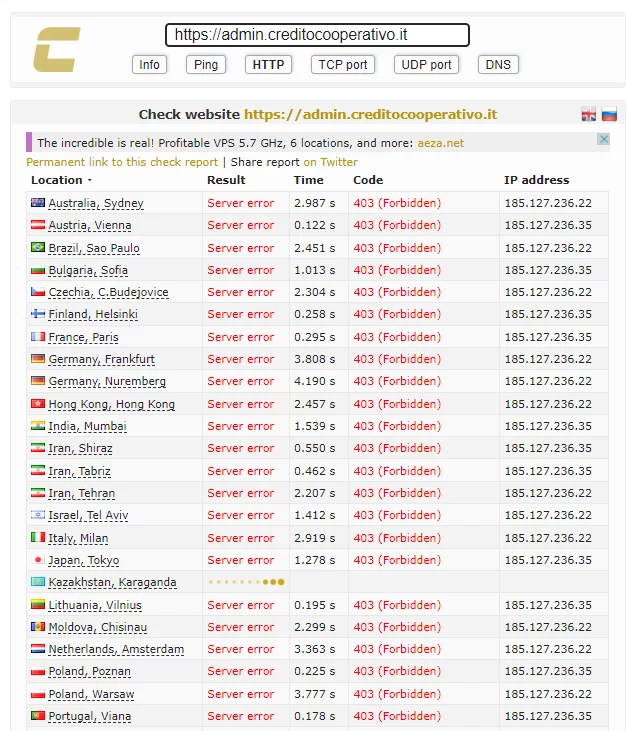Open the Germany, Frankfurt node details
Screen dimensions: 627x731
tap(101, 359)
